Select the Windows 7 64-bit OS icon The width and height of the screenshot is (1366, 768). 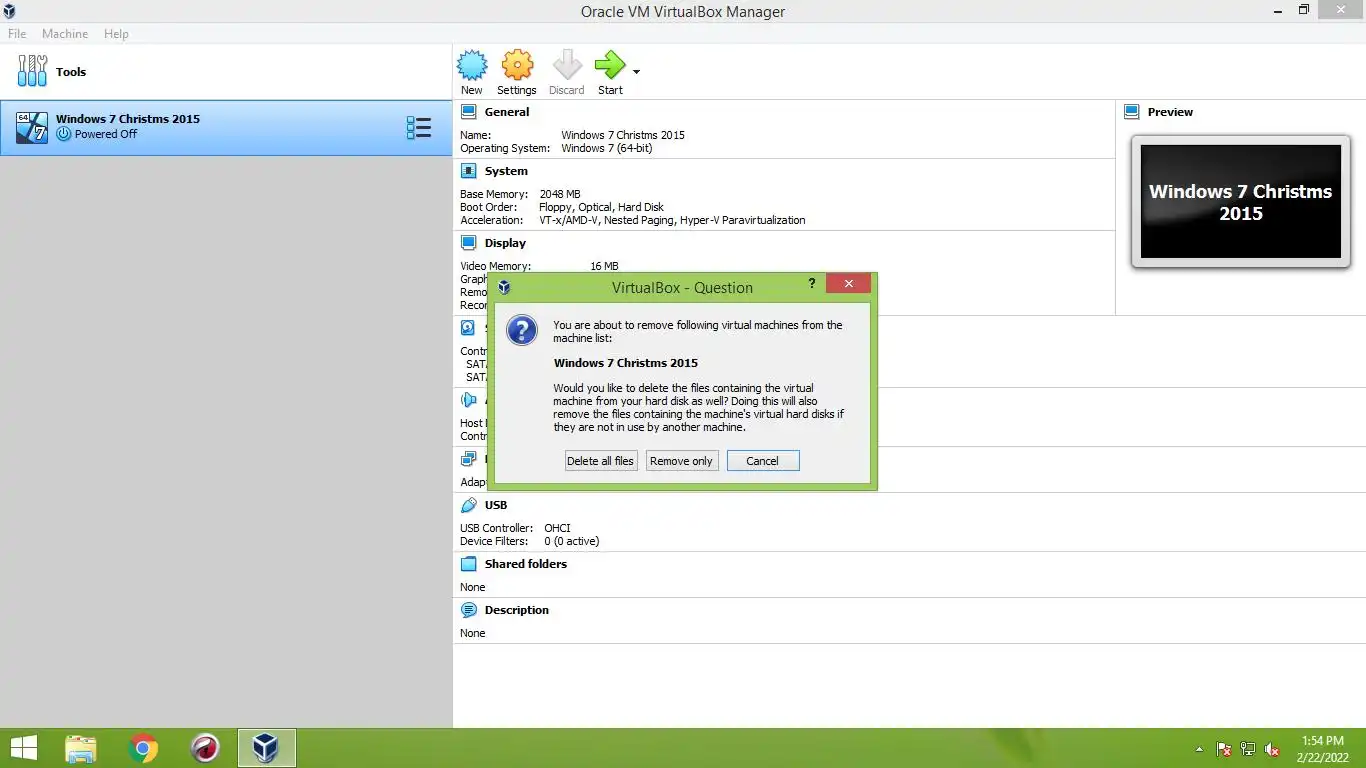pos(32,127)
